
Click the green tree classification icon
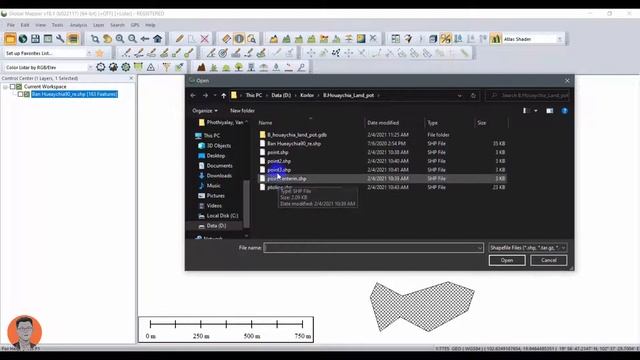[x=239, y=67]
